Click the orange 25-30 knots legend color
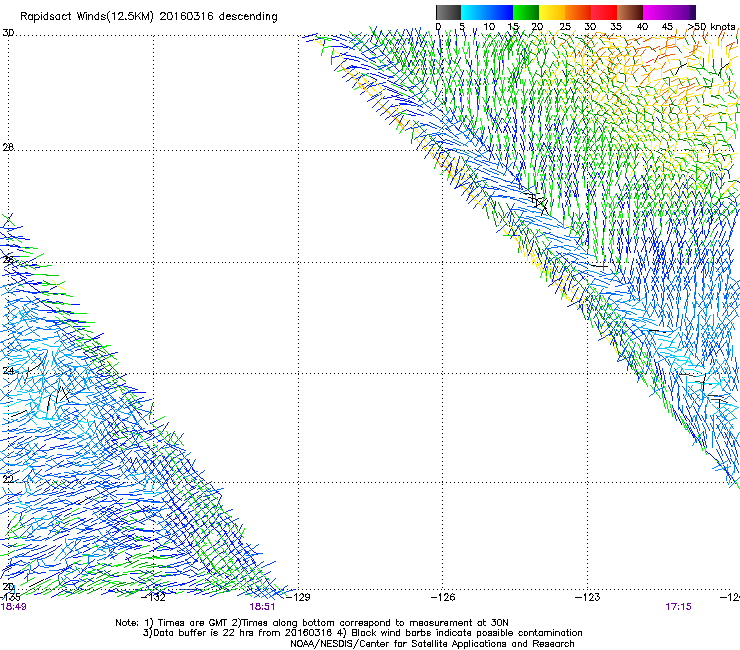Screen dimensions: 740x650 578,12
